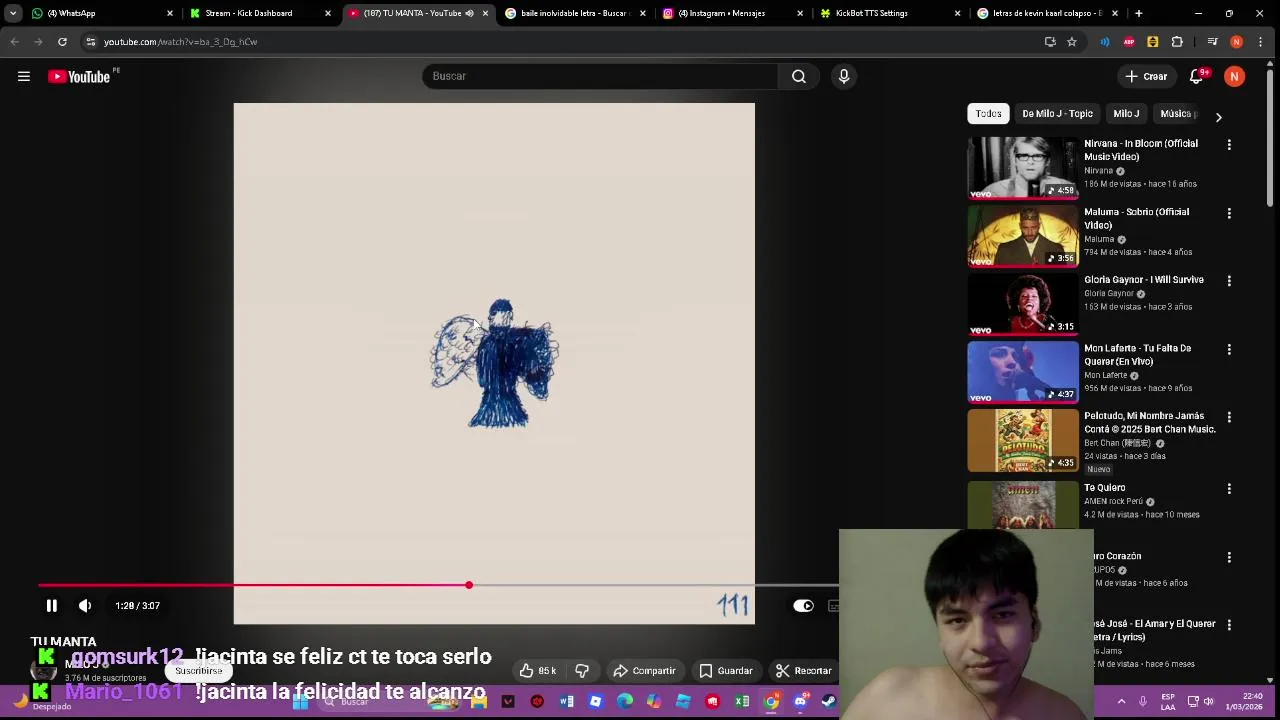The width and height of the screenshot is (1280, 720).
Task: Open Discord from the Windows taskbar
Action: click(x=800, y=701)
